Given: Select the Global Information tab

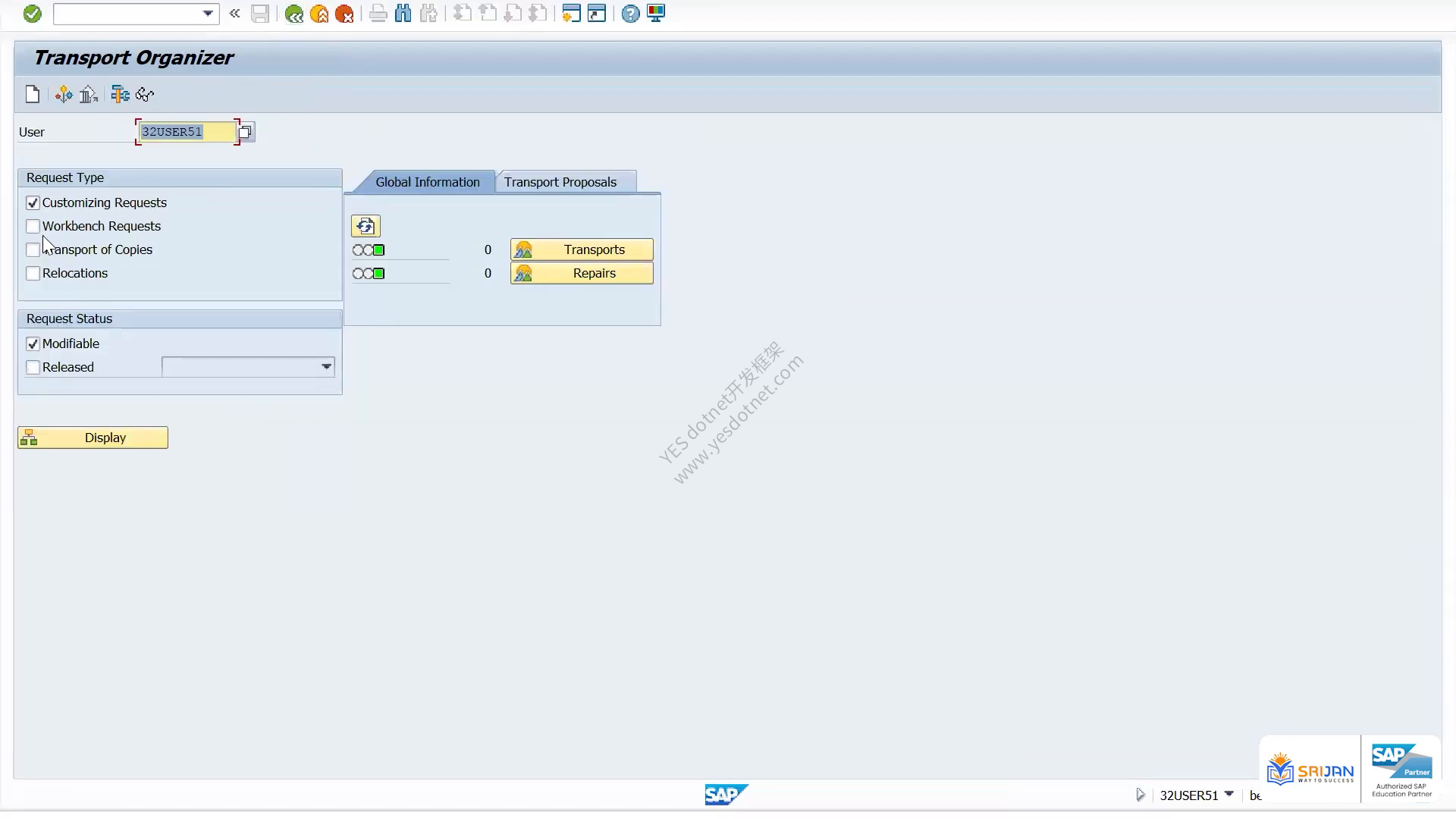Looking at the screenshot, I should pyautogui.click(x=428, y=182).
